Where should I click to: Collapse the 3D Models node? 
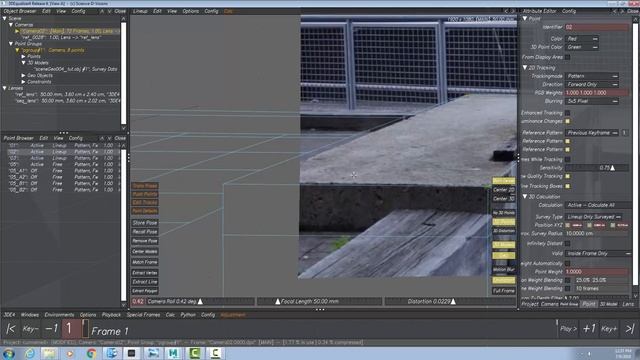pyautogui.click(x=23, y=63)
